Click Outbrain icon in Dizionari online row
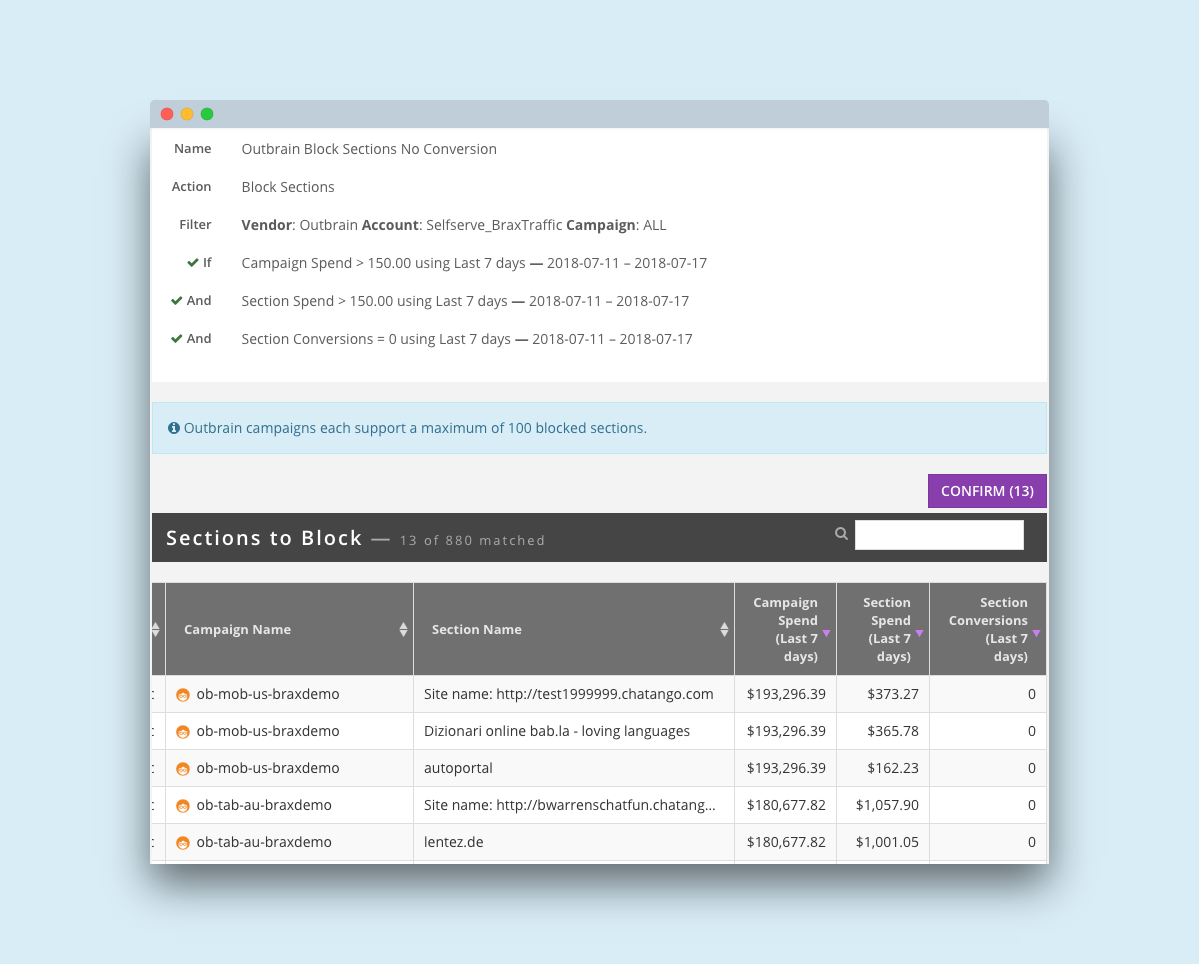 click(x=183, y=732)
